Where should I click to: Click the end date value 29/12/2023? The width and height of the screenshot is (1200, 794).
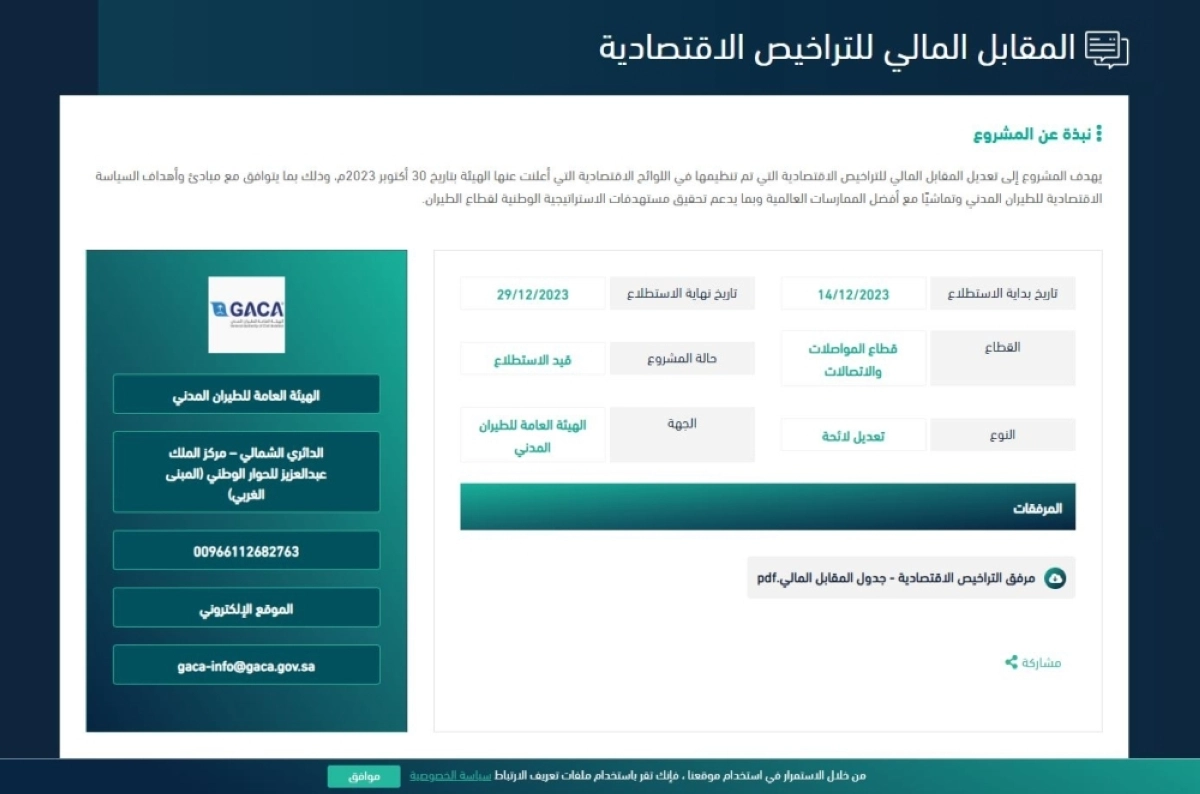531,293
